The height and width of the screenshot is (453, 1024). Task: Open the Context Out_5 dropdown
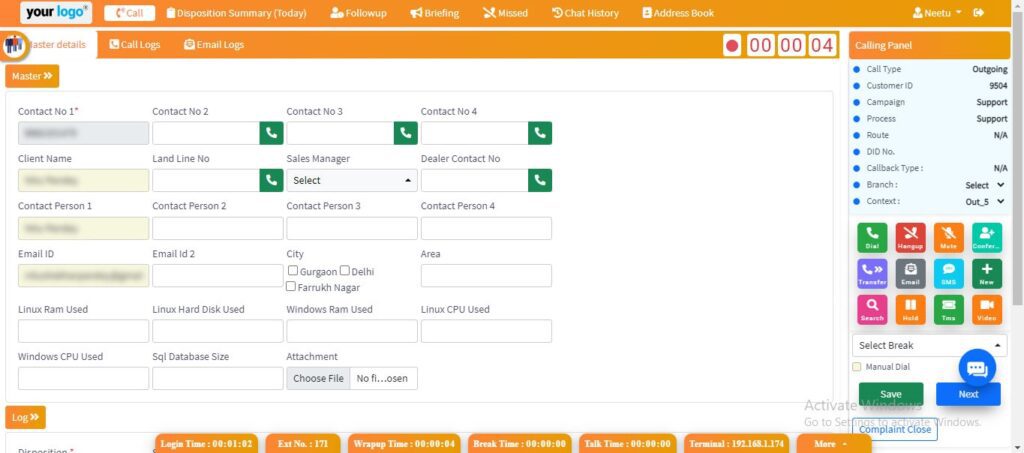[985, 202]
